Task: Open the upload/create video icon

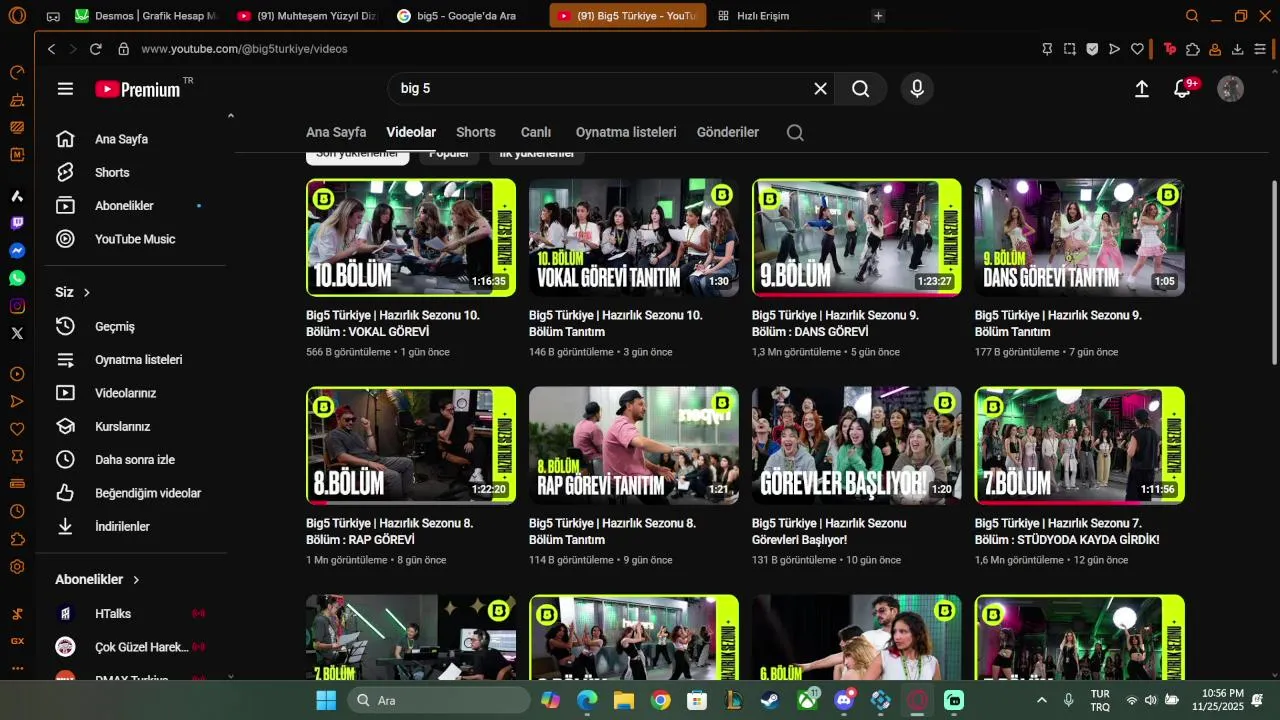Action: [1142, 89]
